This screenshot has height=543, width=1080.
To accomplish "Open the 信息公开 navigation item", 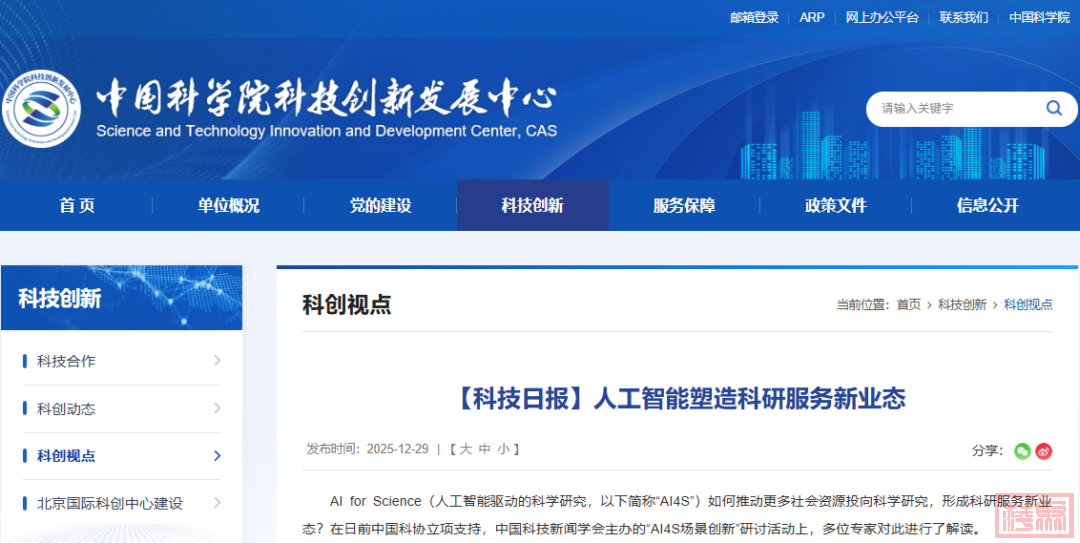I will [987, 206].
